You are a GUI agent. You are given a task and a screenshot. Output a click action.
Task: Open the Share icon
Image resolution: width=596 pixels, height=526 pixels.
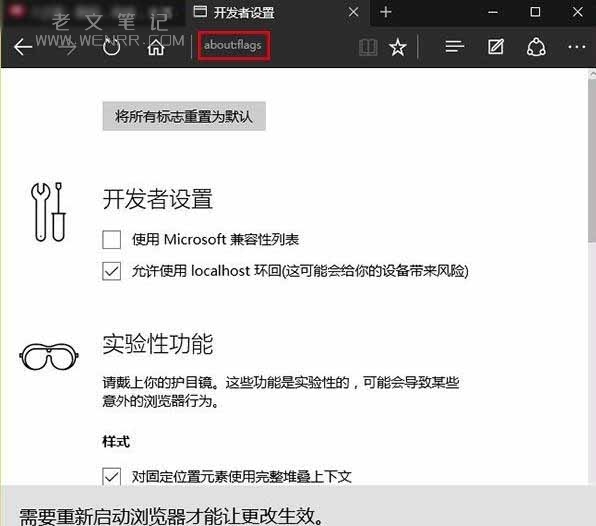(x=536, y=47)
